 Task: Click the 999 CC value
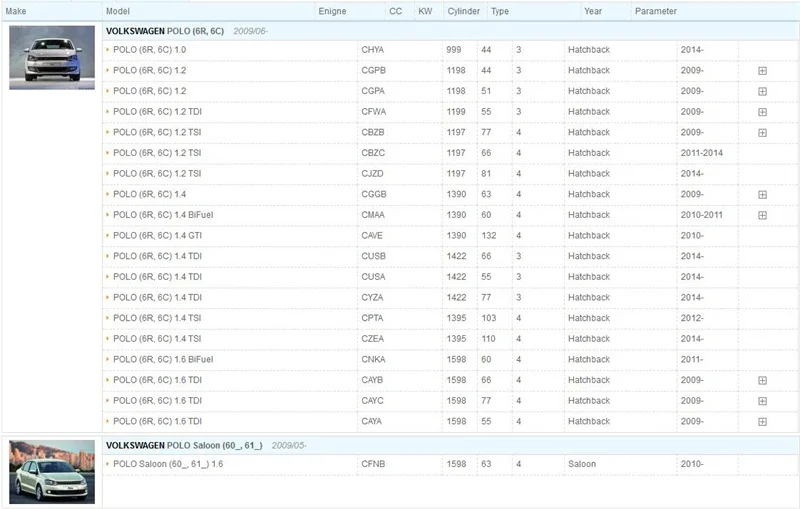pos(454,50)
